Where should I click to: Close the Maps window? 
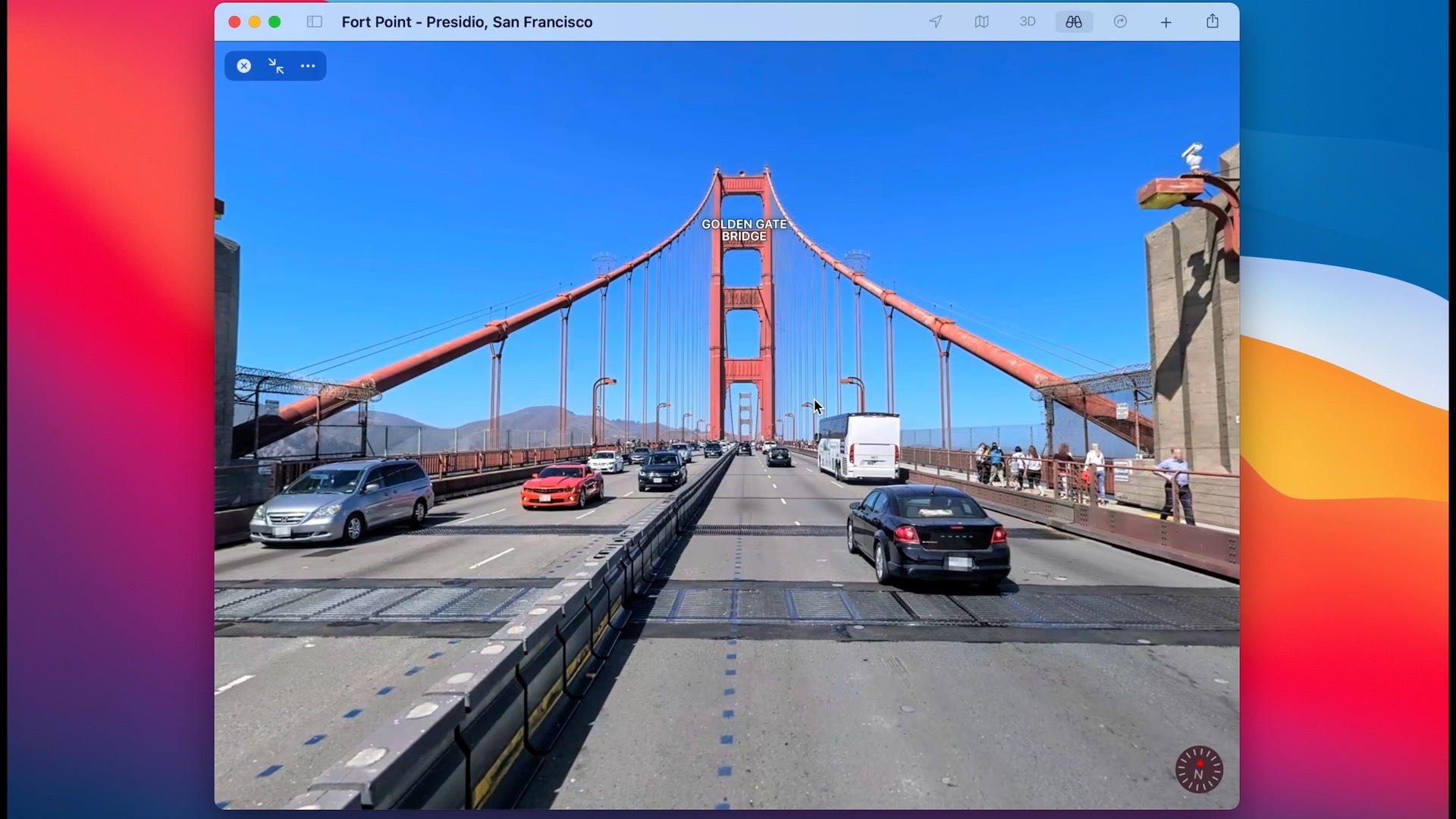point(234,22)
